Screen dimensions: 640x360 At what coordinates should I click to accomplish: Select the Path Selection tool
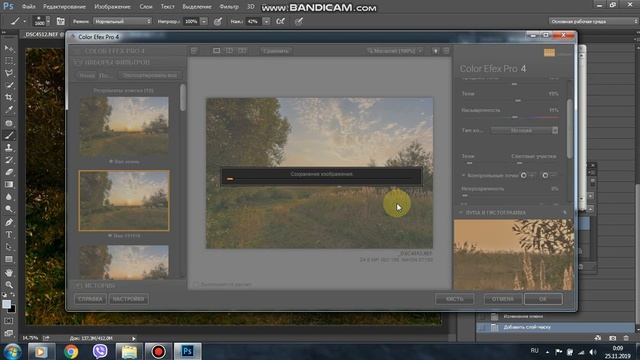click(x=9, y=247)
